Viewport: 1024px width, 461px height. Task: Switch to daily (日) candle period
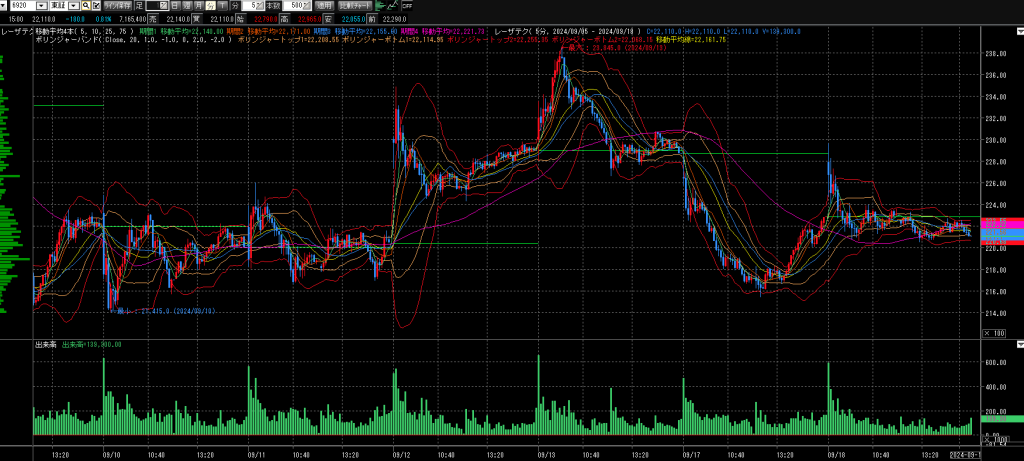pos(175,6)
